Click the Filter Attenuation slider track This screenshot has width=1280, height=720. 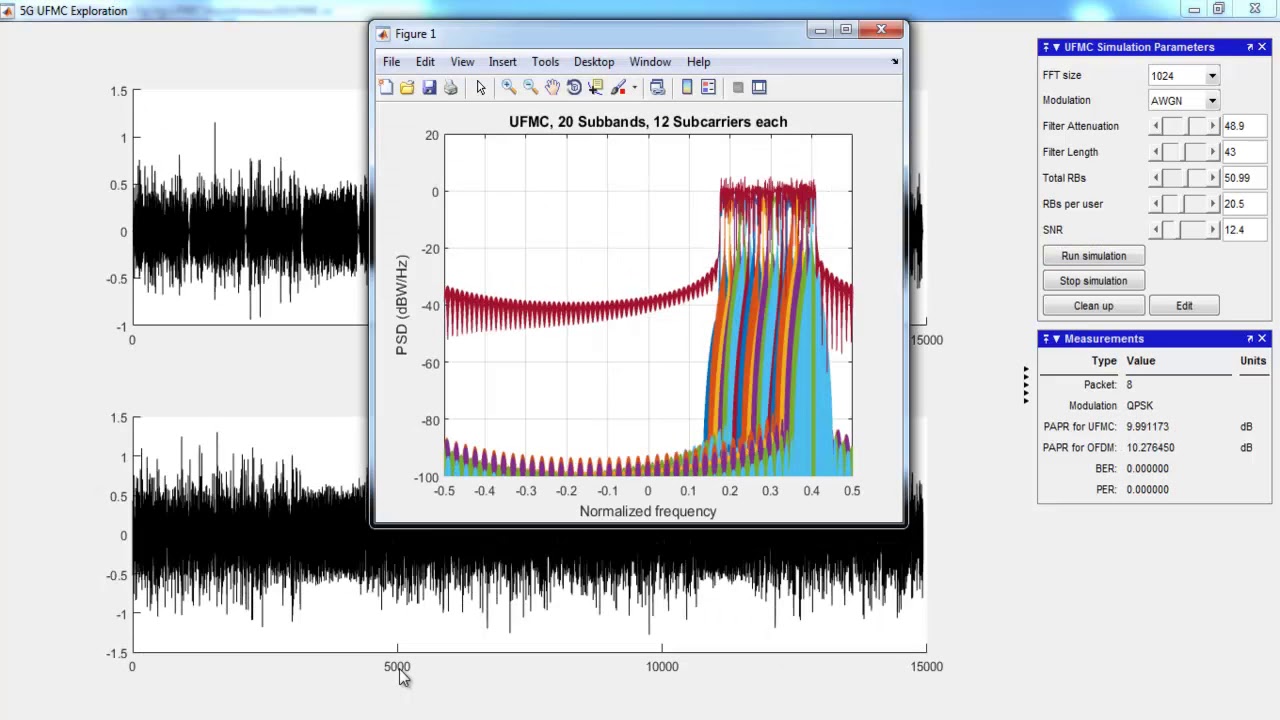tap(1184, 126)
